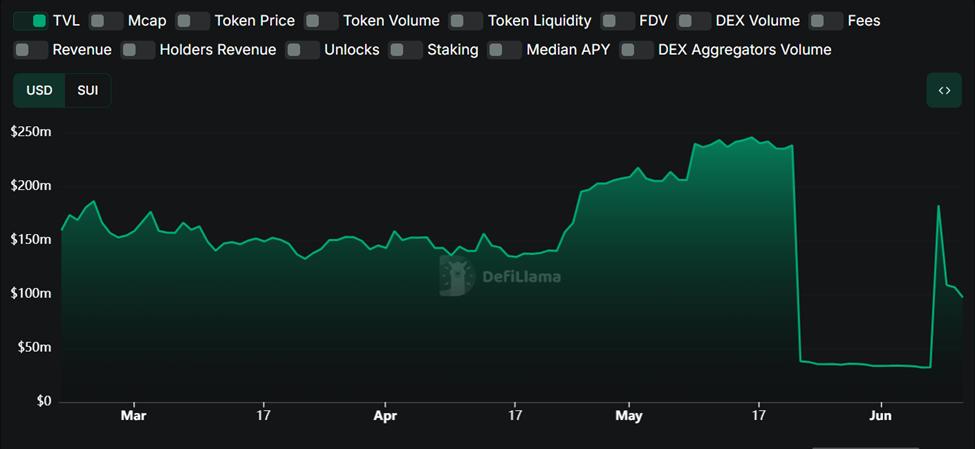Image resolution: width=975 pixels, height=449 pixels.
Task: Show Unlocks on the chart
Action: tap(302, 49)
